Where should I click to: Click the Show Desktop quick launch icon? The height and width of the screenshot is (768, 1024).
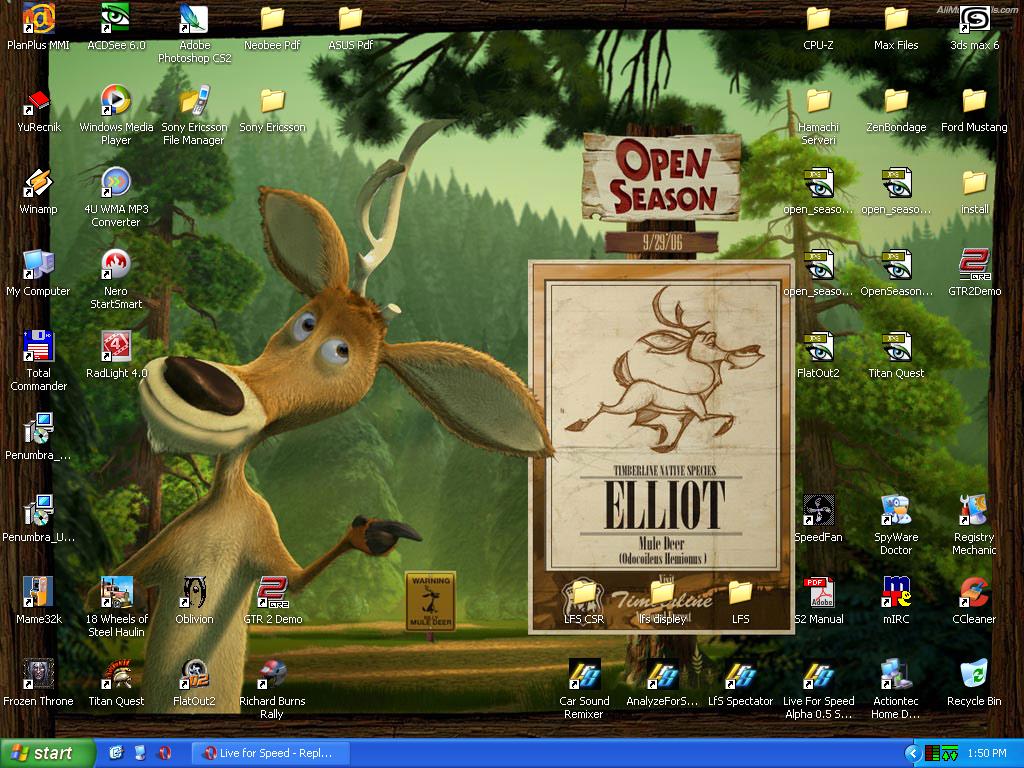click(140, 753)
